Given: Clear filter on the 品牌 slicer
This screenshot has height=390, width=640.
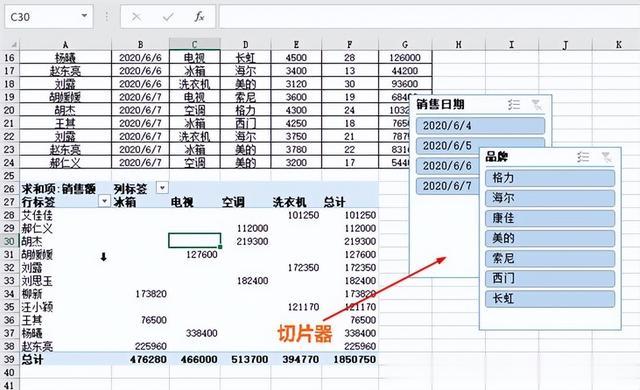Looking at the screenshot, I should [x=606, y=157].
